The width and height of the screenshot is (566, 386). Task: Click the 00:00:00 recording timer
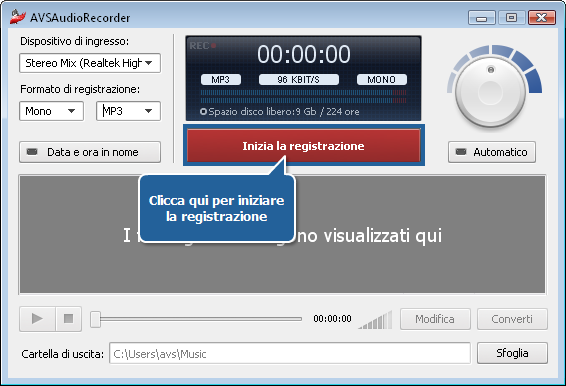pos(304,54)
